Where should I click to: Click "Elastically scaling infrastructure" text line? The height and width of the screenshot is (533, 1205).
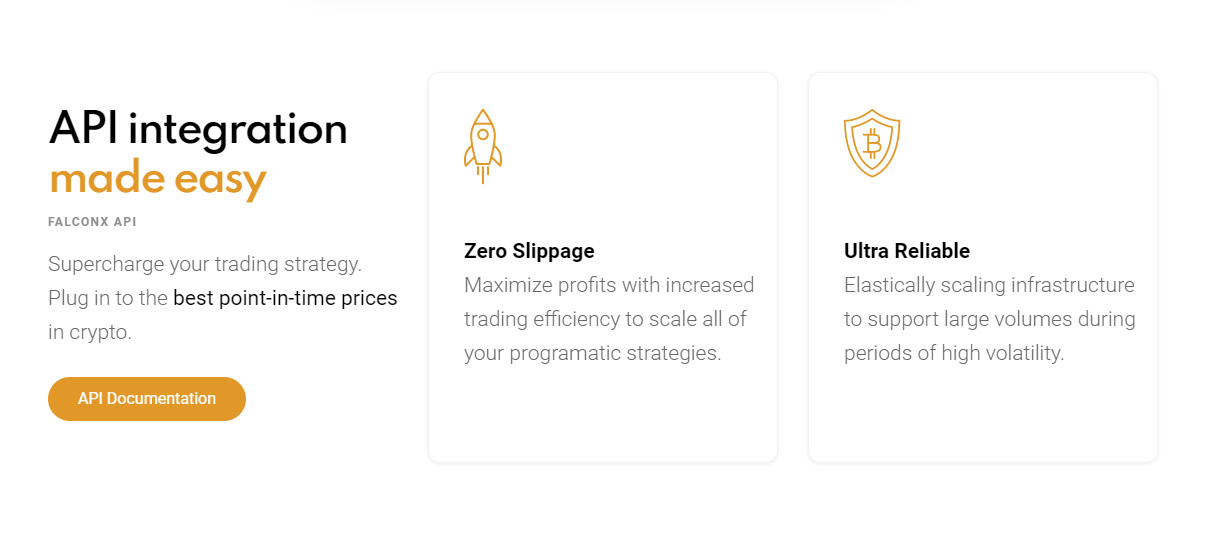(x=989, y=285)
